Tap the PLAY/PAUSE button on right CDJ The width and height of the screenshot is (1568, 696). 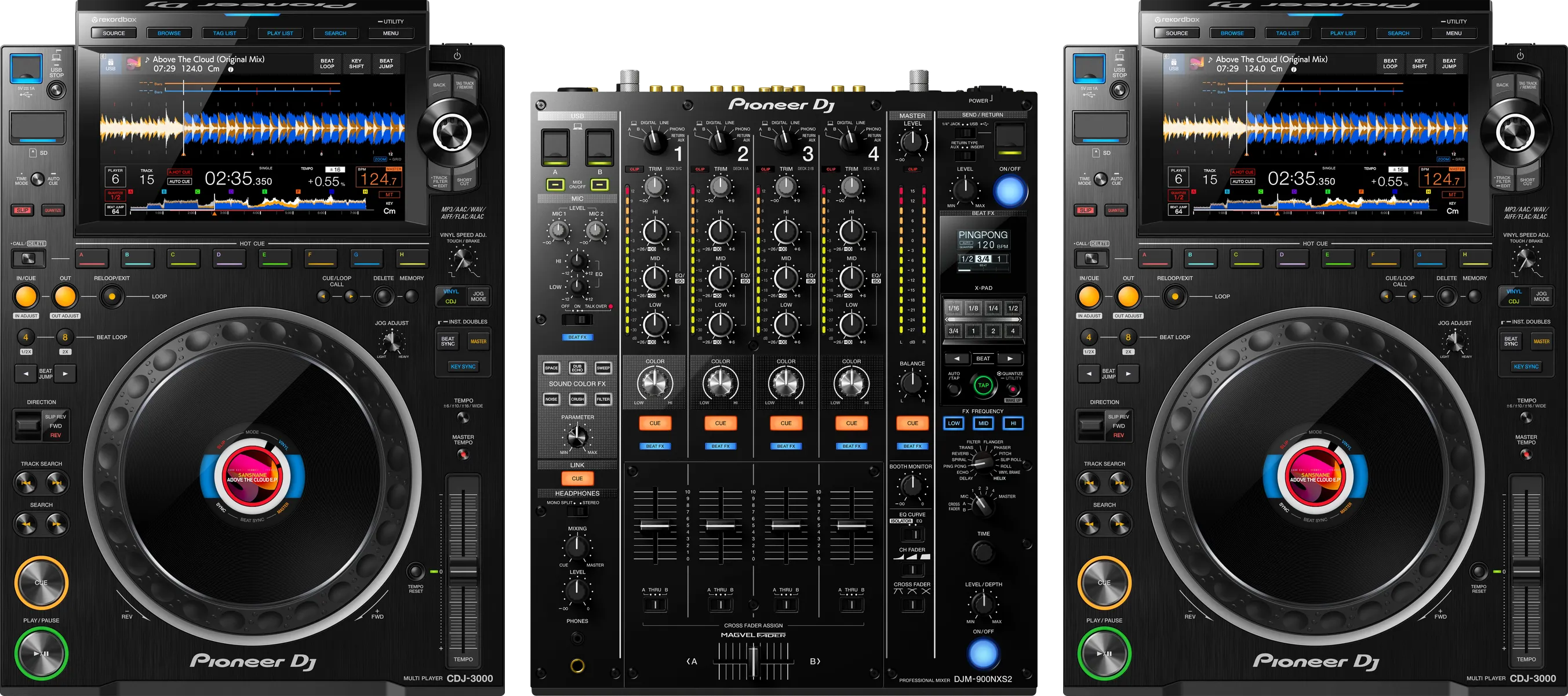[1104, 654]
